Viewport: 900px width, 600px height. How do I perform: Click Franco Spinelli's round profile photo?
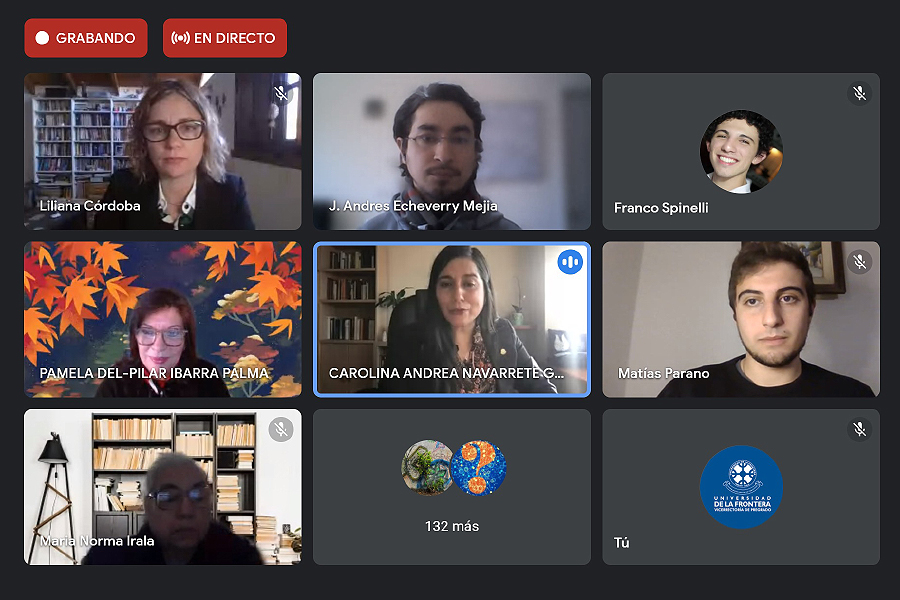pos(741,152)
